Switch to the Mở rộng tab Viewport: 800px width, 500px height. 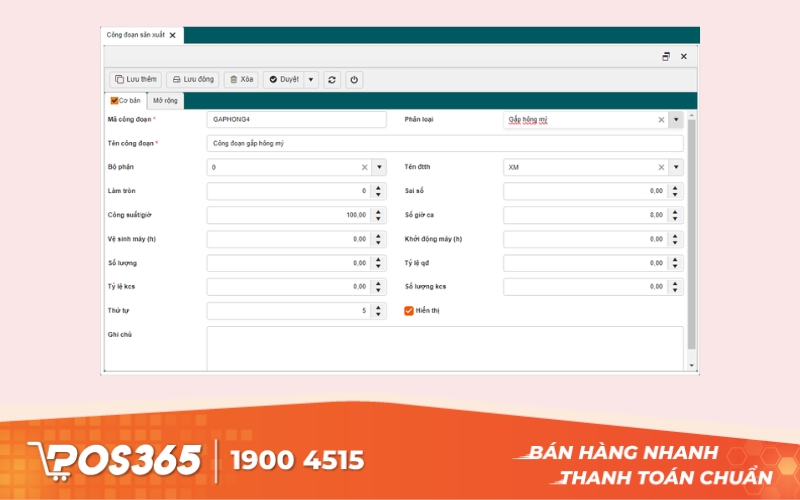[165, 101]
